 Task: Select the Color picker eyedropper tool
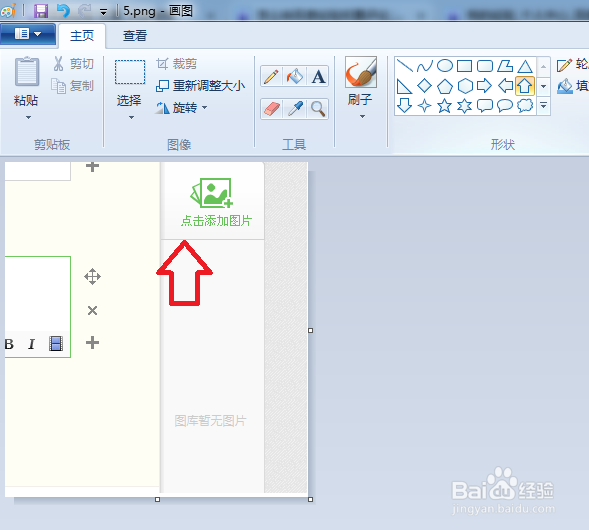pos(295,109)
